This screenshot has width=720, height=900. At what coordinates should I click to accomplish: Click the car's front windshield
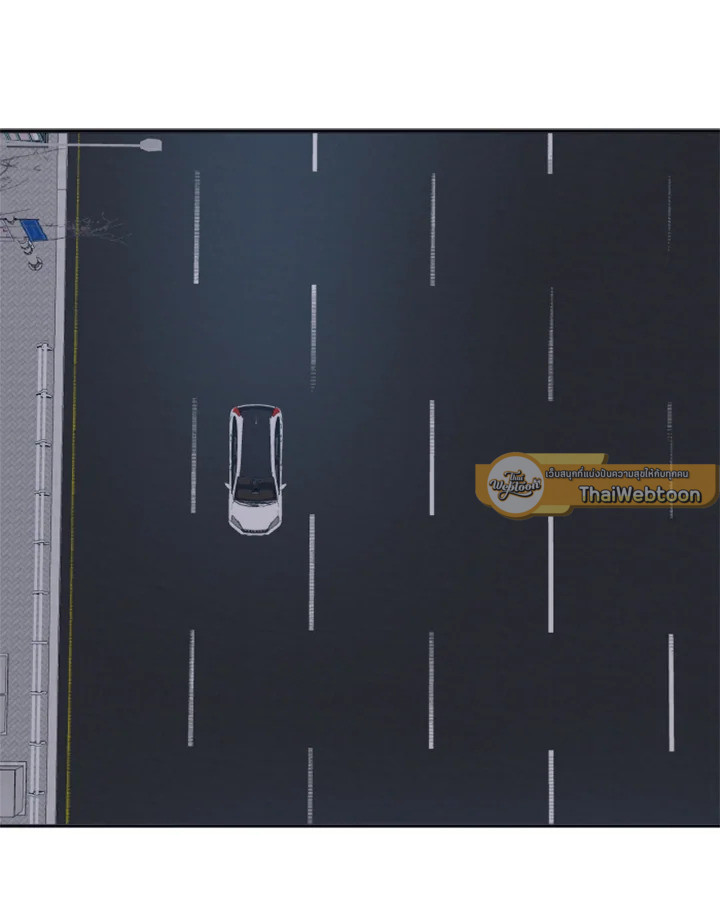pos(255,489)
